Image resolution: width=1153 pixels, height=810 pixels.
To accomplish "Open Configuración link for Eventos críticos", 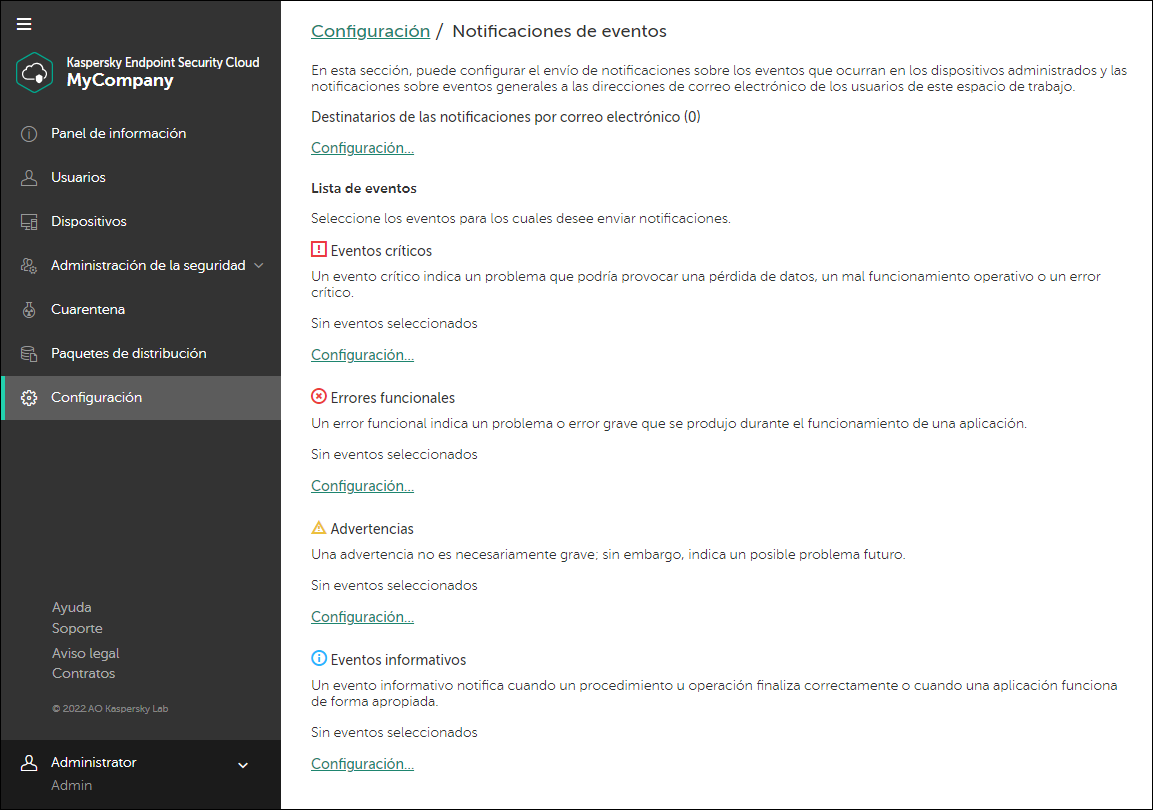I will [362, 355].
